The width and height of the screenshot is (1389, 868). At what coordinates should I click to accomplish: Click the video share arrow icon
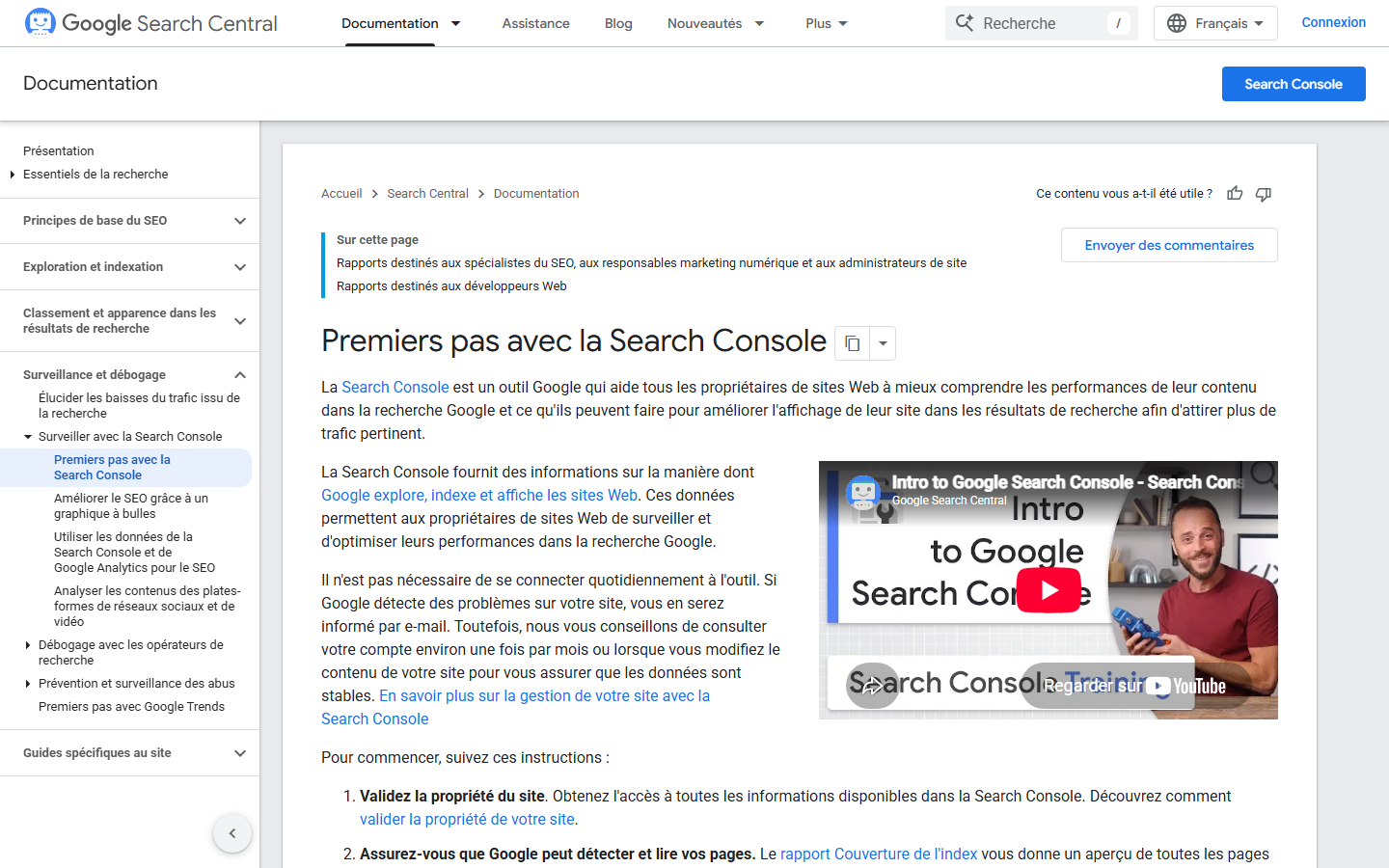pyautogui.click(x=872, y=686)
